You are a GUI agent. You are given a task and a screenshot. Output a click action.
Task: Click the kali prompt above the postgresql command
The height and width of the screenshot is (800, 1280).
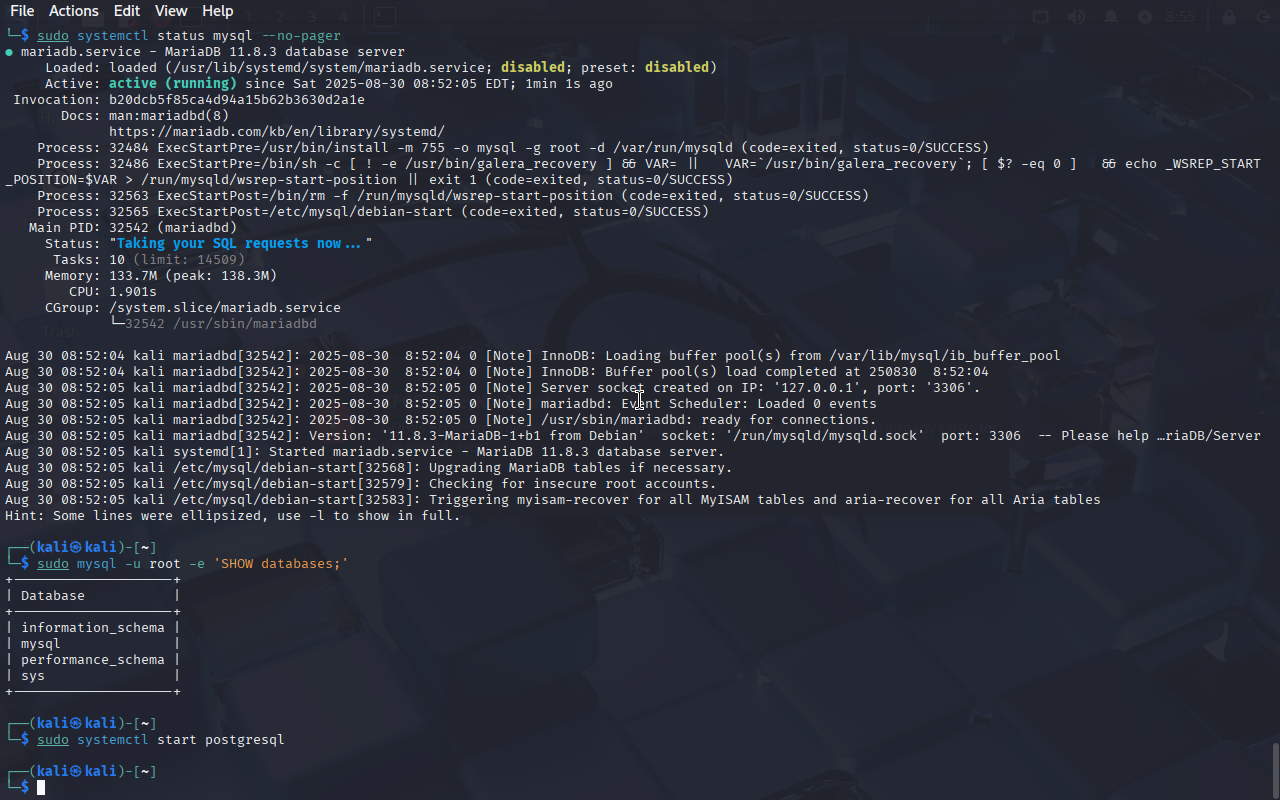coord(81,723)
